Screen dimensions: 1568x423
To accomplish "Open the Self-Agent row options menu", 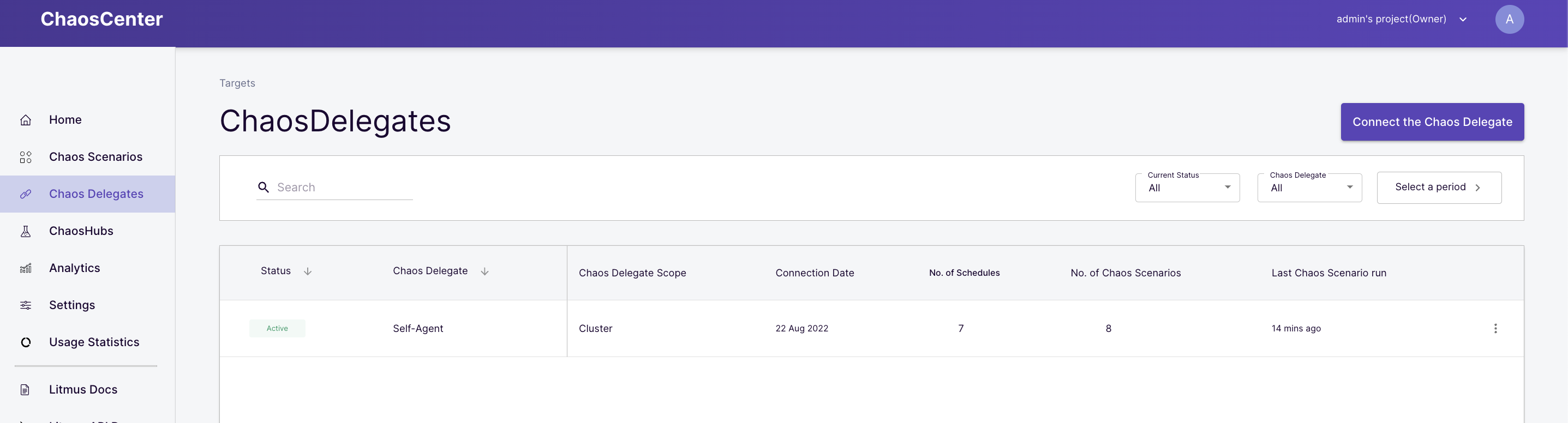I will (1495, 328).
